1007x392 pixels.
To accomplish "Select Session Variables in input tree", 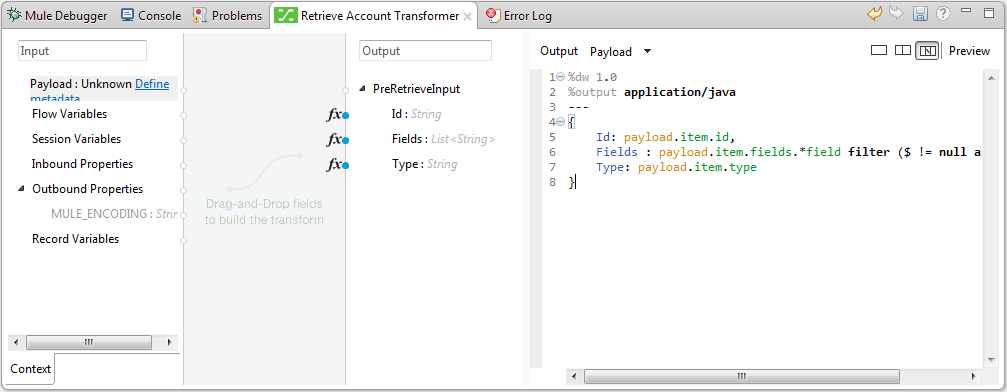I will 76,139.
